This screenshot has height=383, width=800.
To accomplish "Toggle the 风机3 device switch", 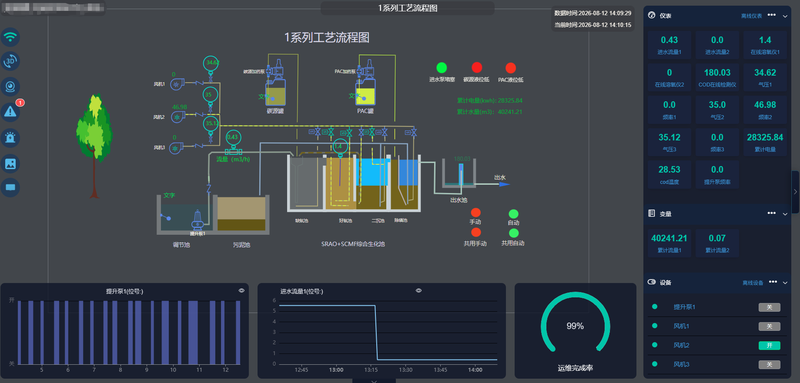I will point(769,365).
